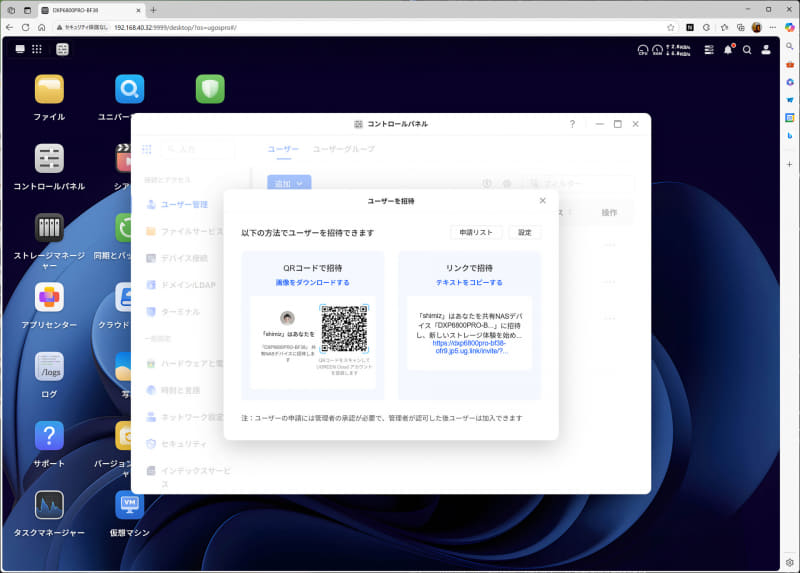The width and height of the screenshot is (800, 573).
Task: Open notifications bell in NAS top bar
Action: pyautogui.click(x=728, y=49)
